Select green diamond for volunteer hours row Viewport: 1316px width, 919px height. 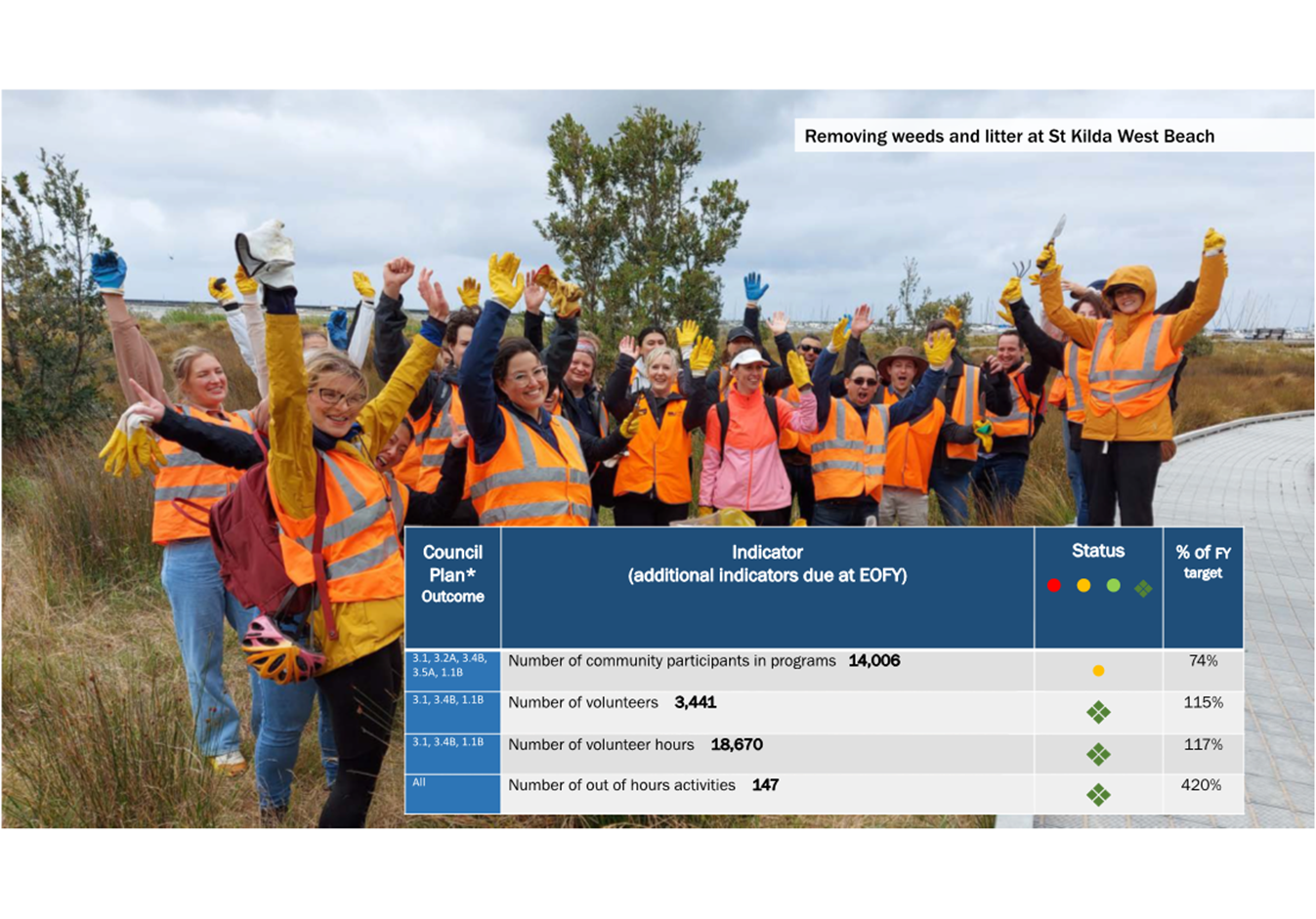pyautogui.click(x=1098, y=754)
